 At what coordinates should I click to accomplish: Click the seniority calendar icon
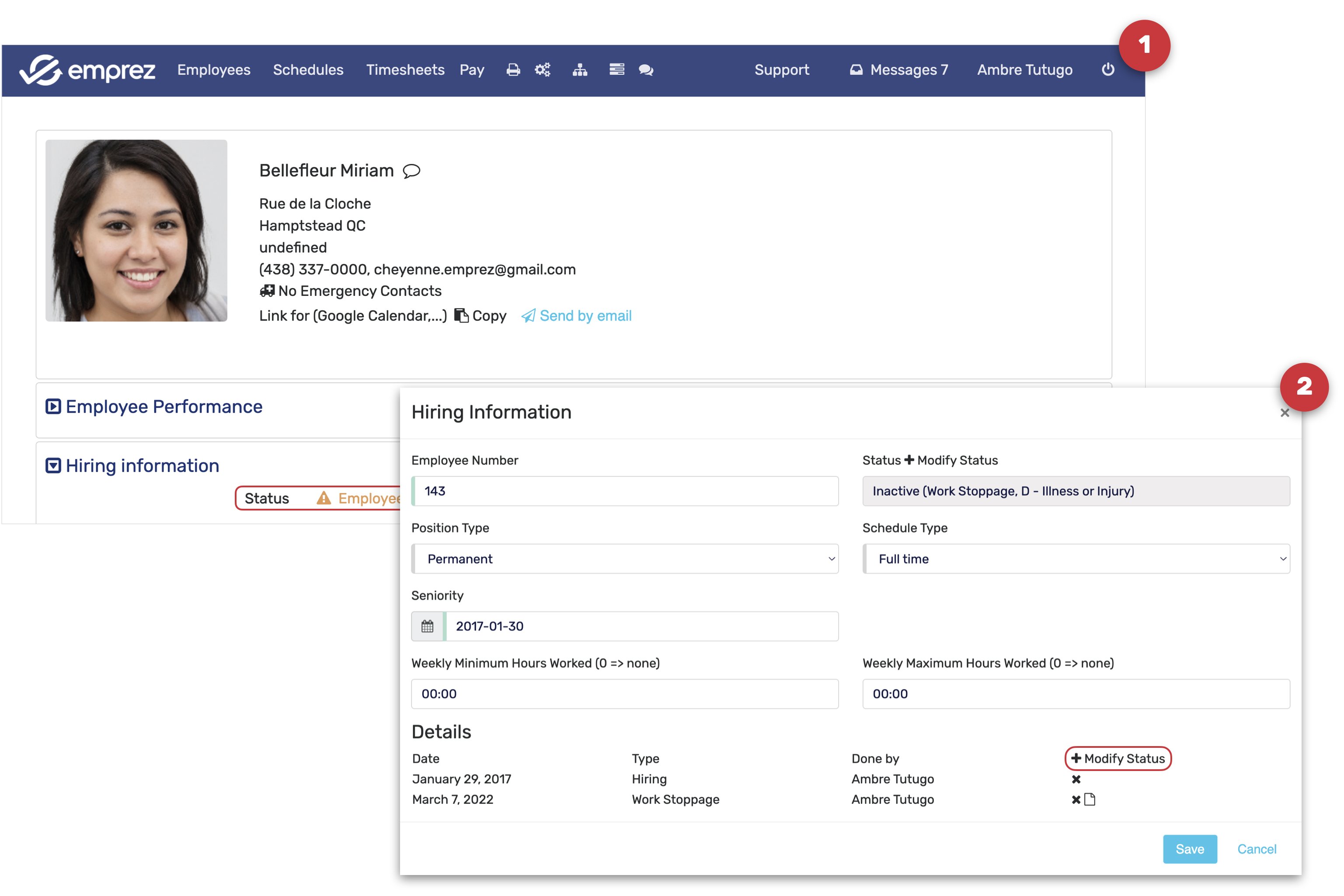click(427, 626)
